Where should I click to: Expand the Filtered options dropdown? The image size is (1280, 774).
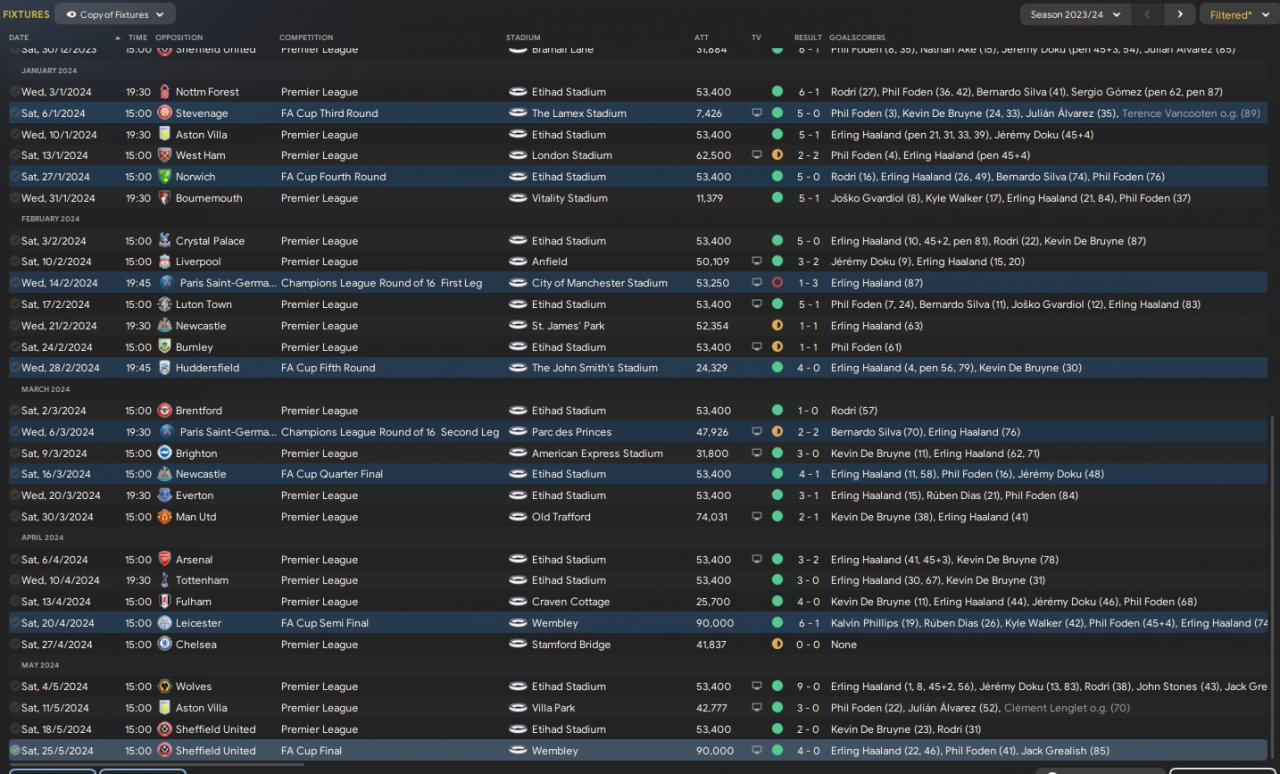(1236, 14)
